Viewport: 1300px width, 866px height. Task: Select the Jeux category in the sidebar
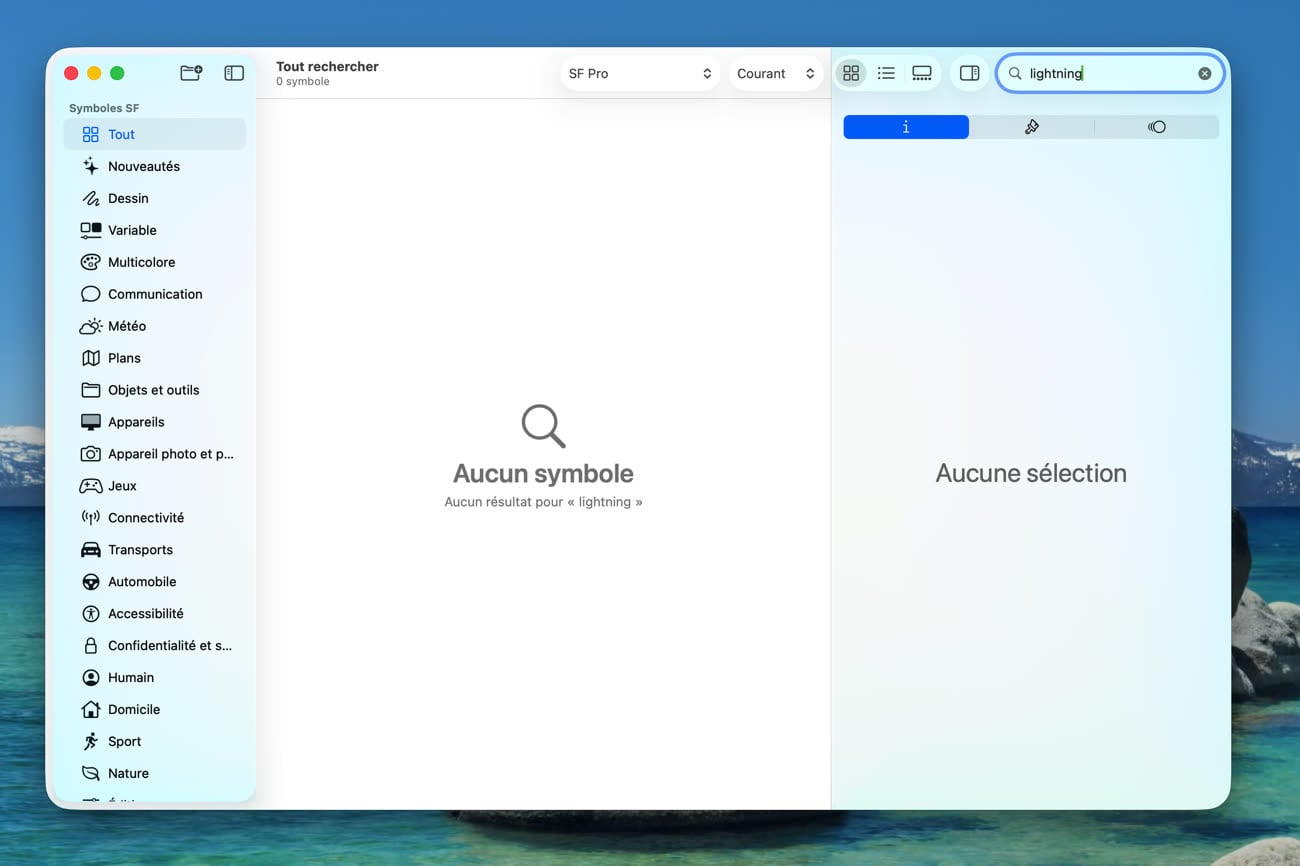point(119,485)
